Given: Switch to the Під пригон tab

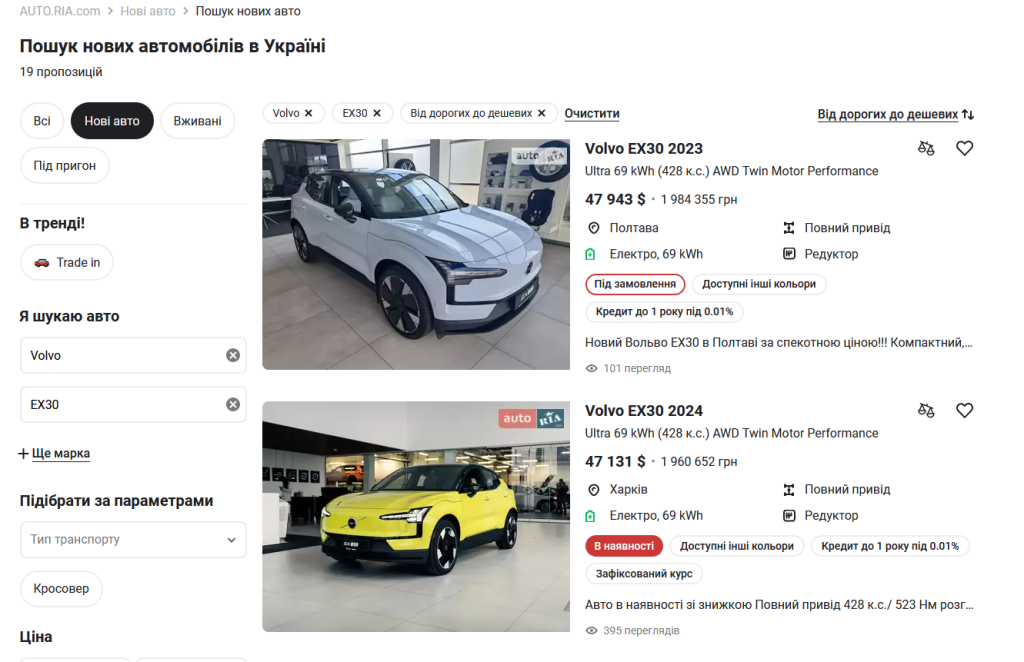Looking at the screenshot, I should click(x=65, y=166).
